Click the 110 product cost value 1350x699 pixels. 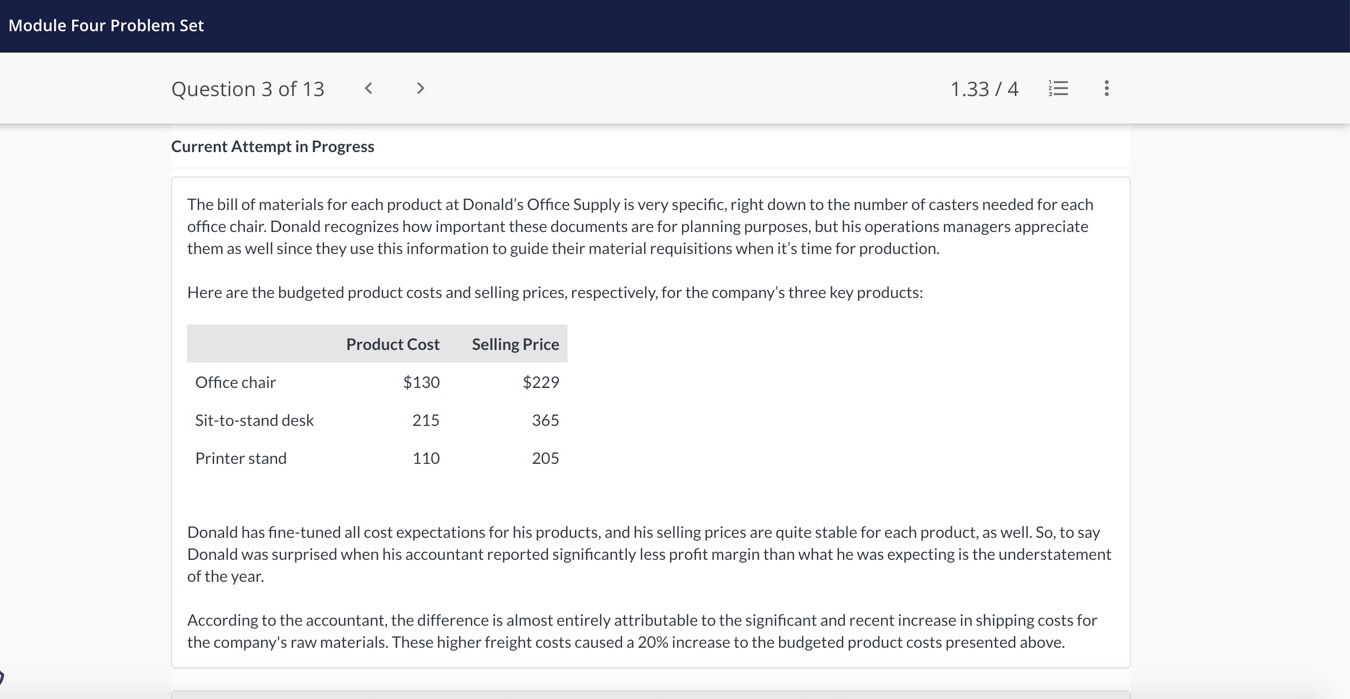pos(426,458)
